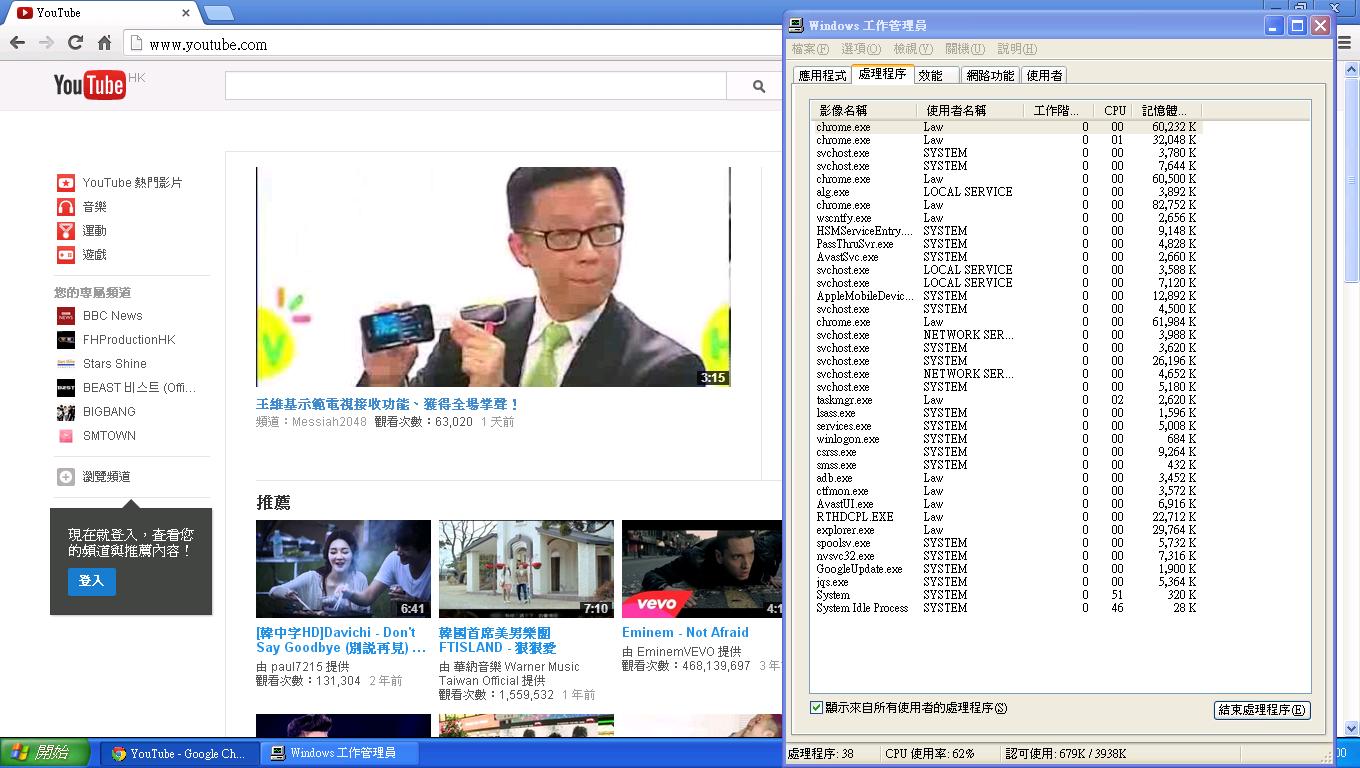Click the 結束處理程序 button

point(1262,710)
